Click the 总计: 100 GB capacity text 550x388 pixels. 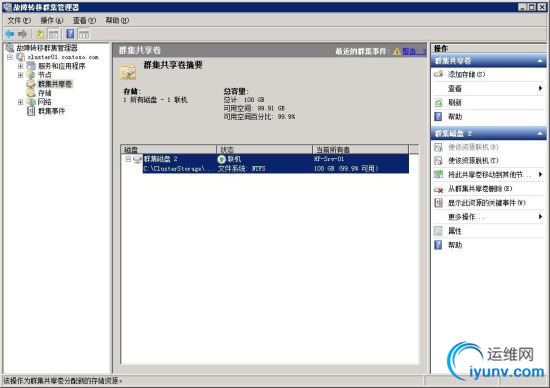(x=244, y=100)
